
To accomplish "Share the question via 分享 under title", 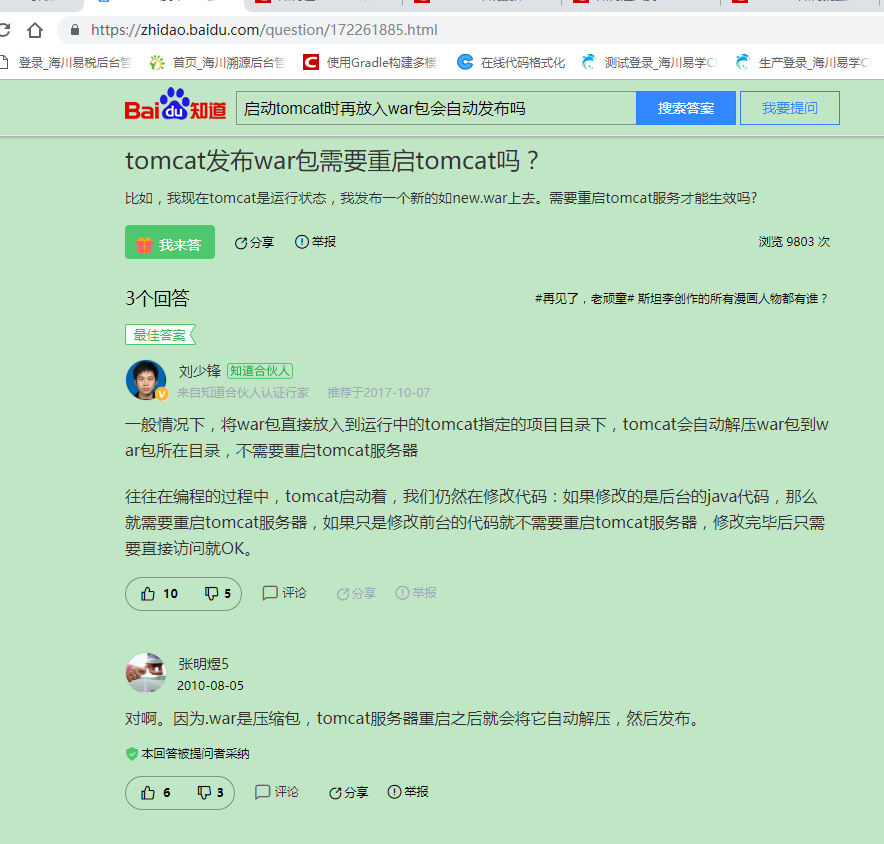I will (x=254, y=242).
